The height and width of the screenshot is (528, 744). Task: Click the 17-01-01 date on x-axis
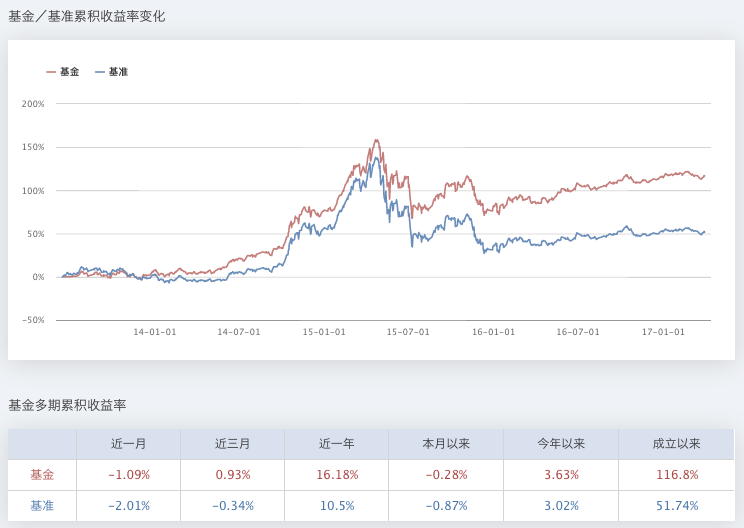(663, 332)
